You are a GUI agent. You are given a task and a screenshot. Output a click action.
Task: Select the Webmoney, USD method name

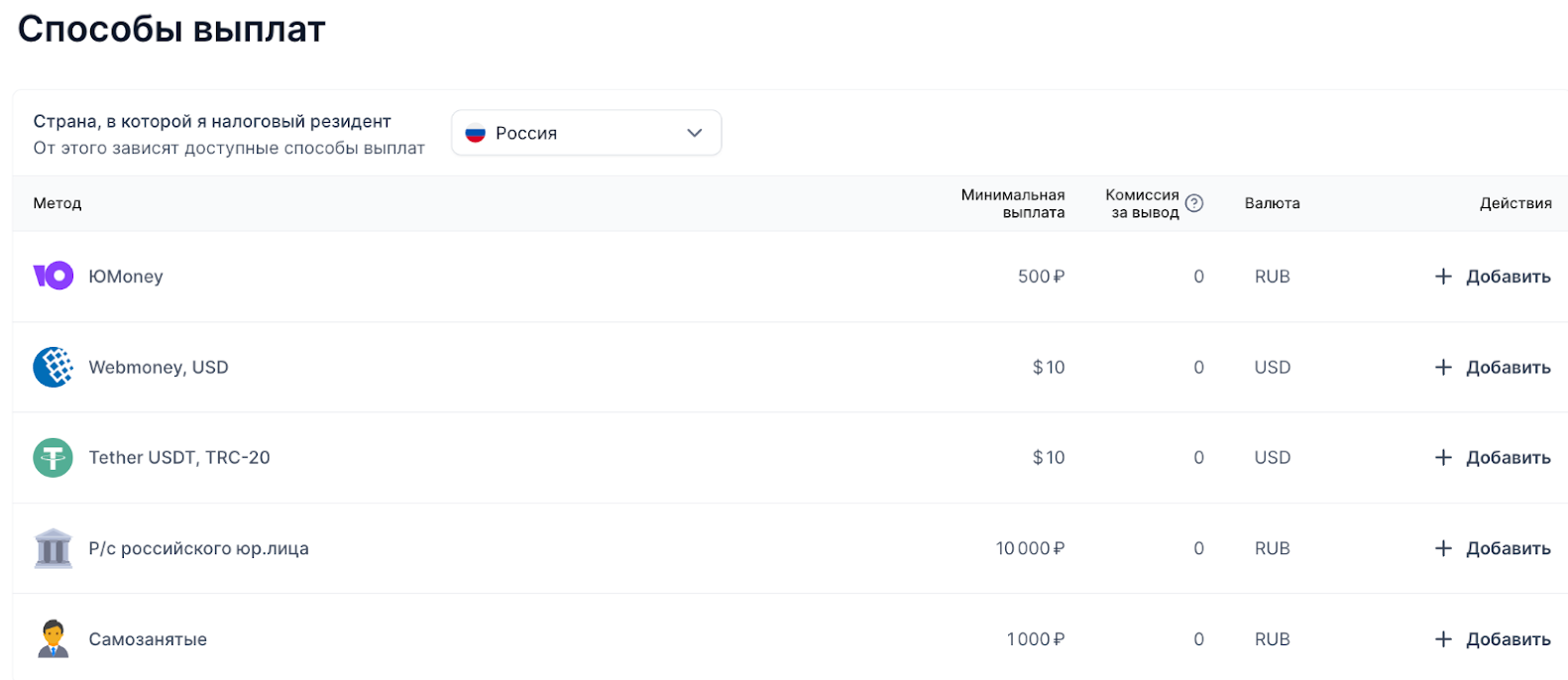pyautogui.click(x=159, y=368)
